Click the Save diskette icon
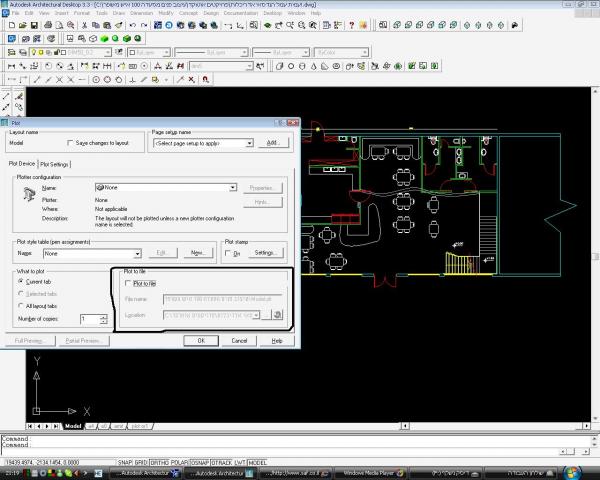Screen dimensions: 600x480 click(34, 25)
